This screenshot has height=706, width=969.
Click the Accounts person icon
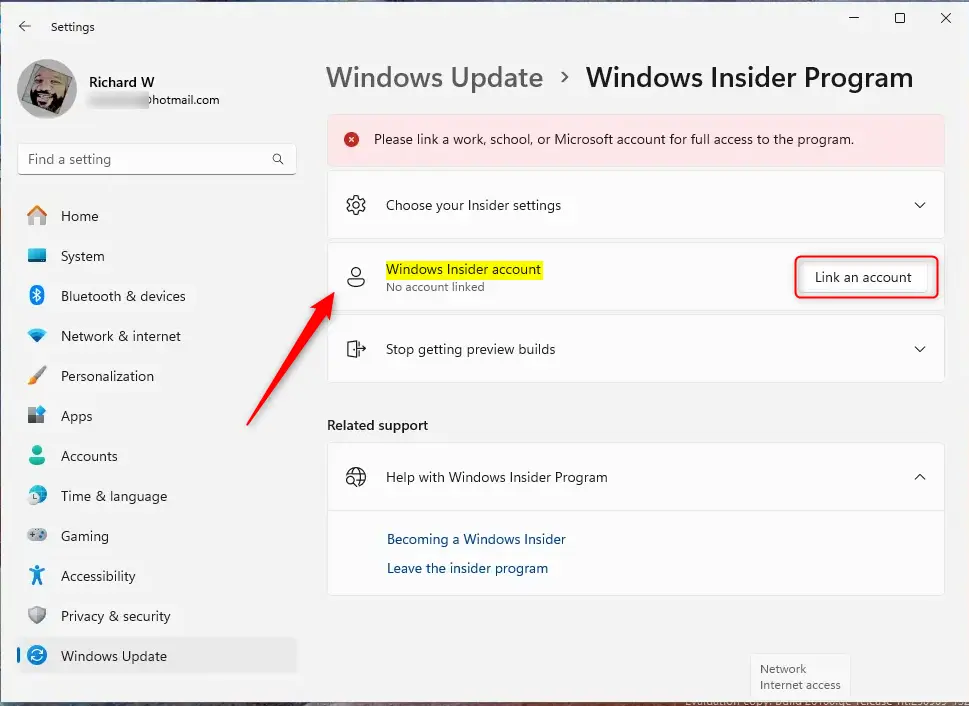coord(37,455)
